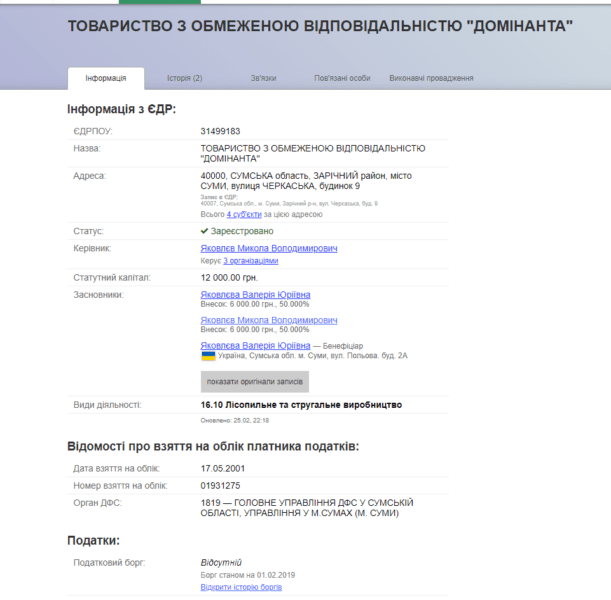Switch to the Історія (2) tab
Viewport: 611px width, 600px height.
(184, 78)
